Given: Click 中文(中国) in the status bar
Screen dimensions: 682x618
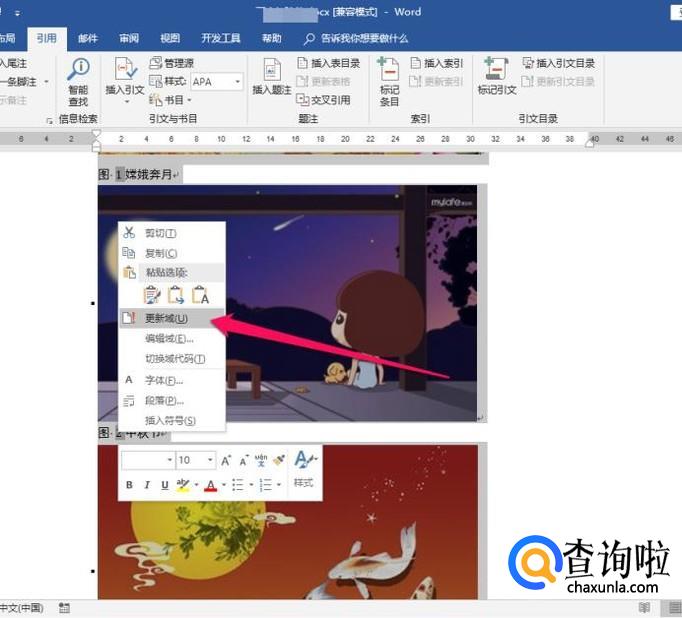Looking at the screenshot, I should click(21, 608).
